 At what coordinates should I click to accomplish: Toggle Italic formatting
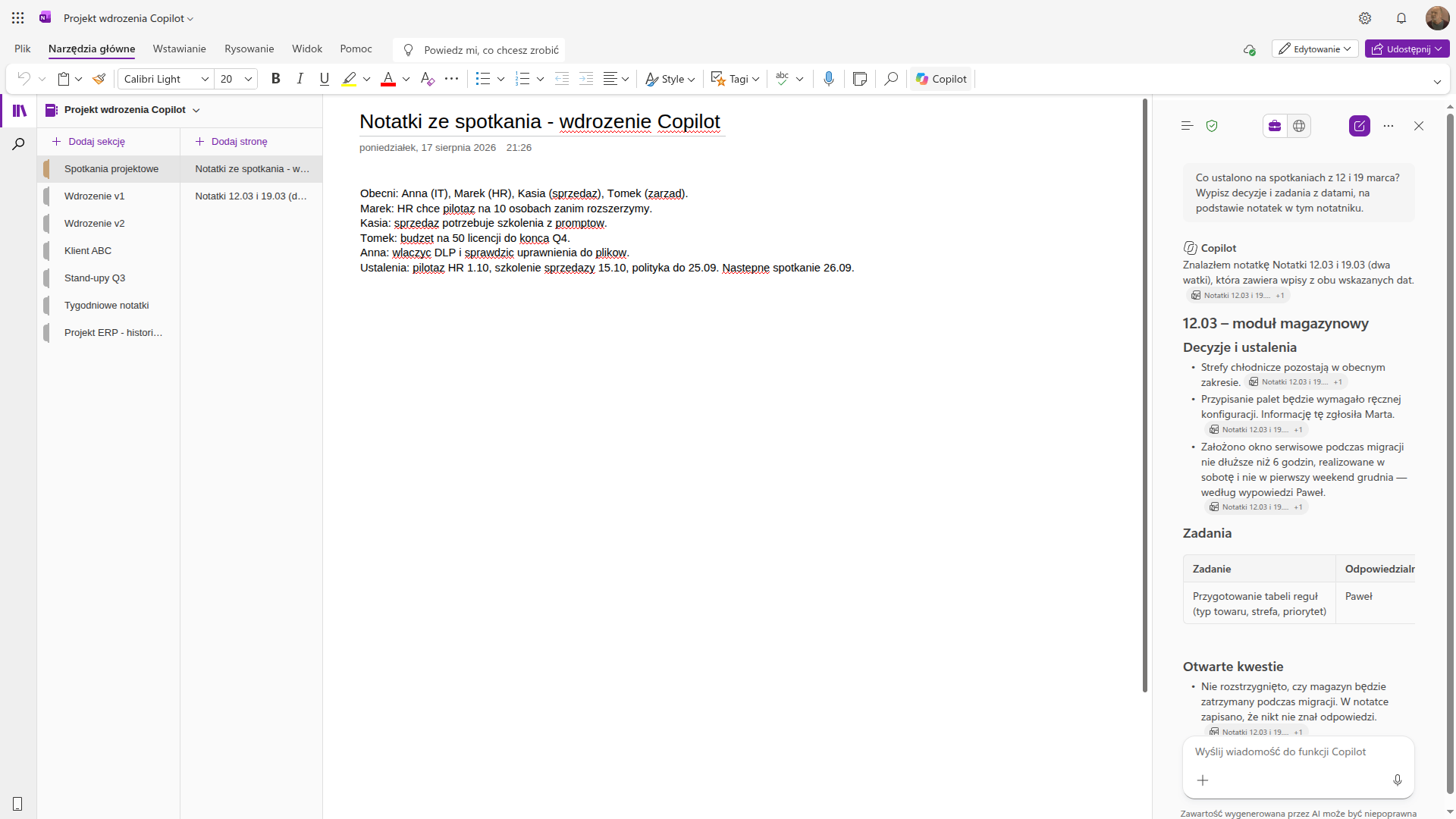pyautogui.click(x=300, y=79)
